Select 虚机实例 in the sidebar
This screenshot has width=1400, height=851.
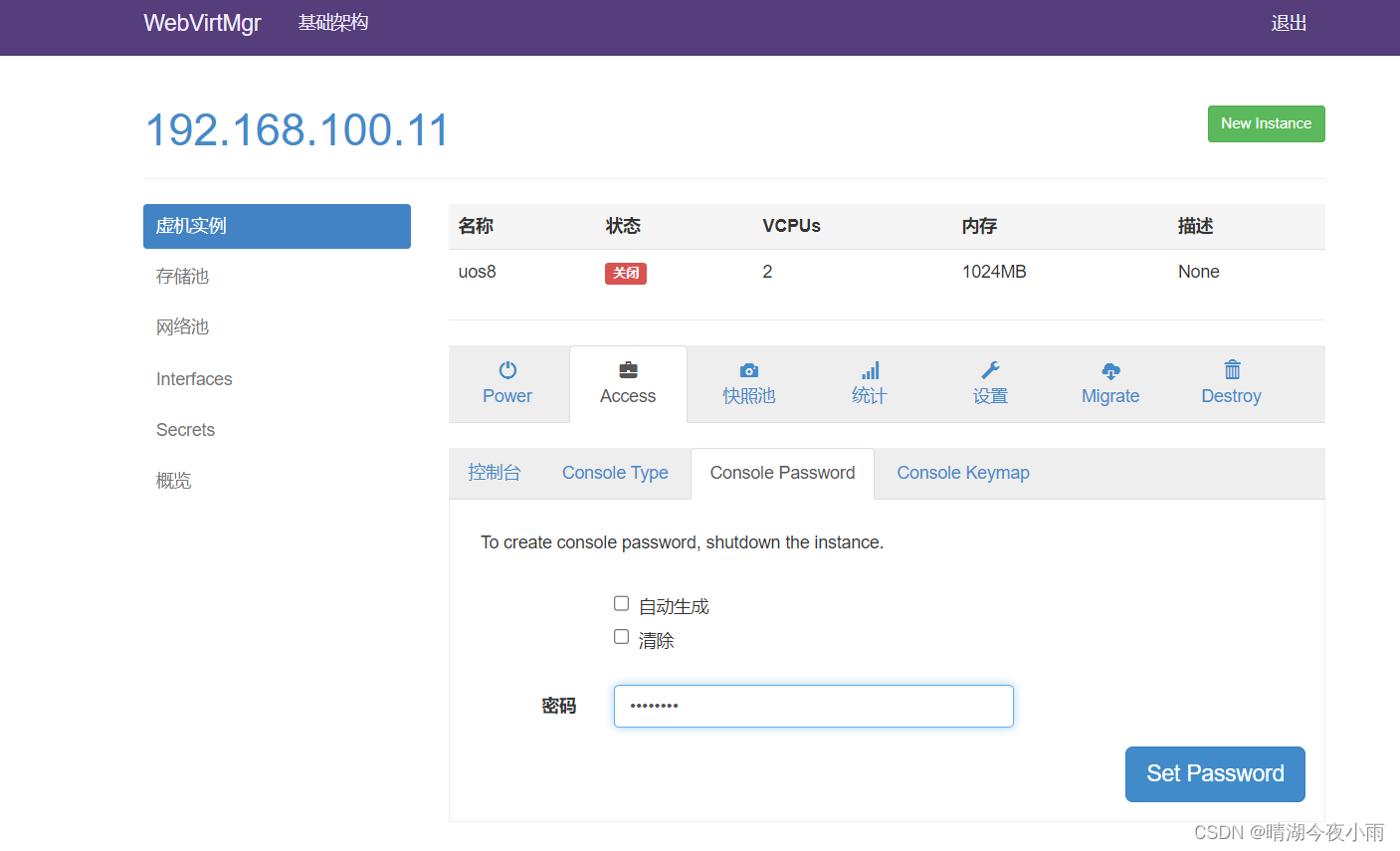point(277,226)
